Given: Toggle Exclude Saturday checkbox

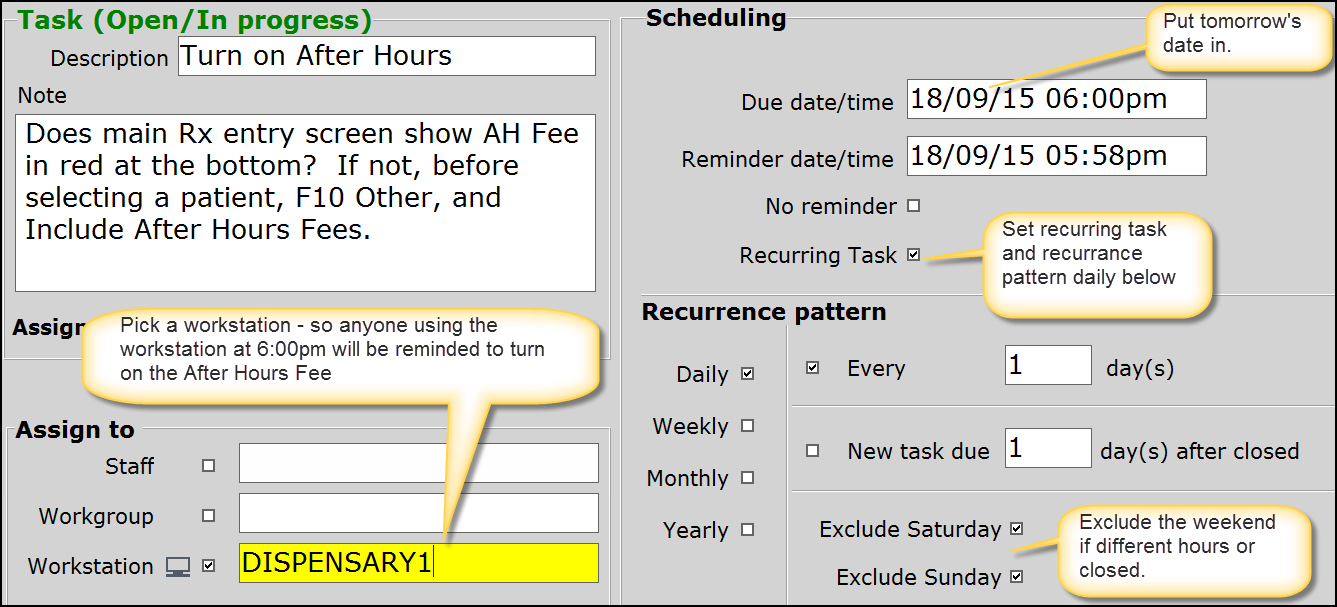Looking at the screenshot, I should tap(1017, 528).
